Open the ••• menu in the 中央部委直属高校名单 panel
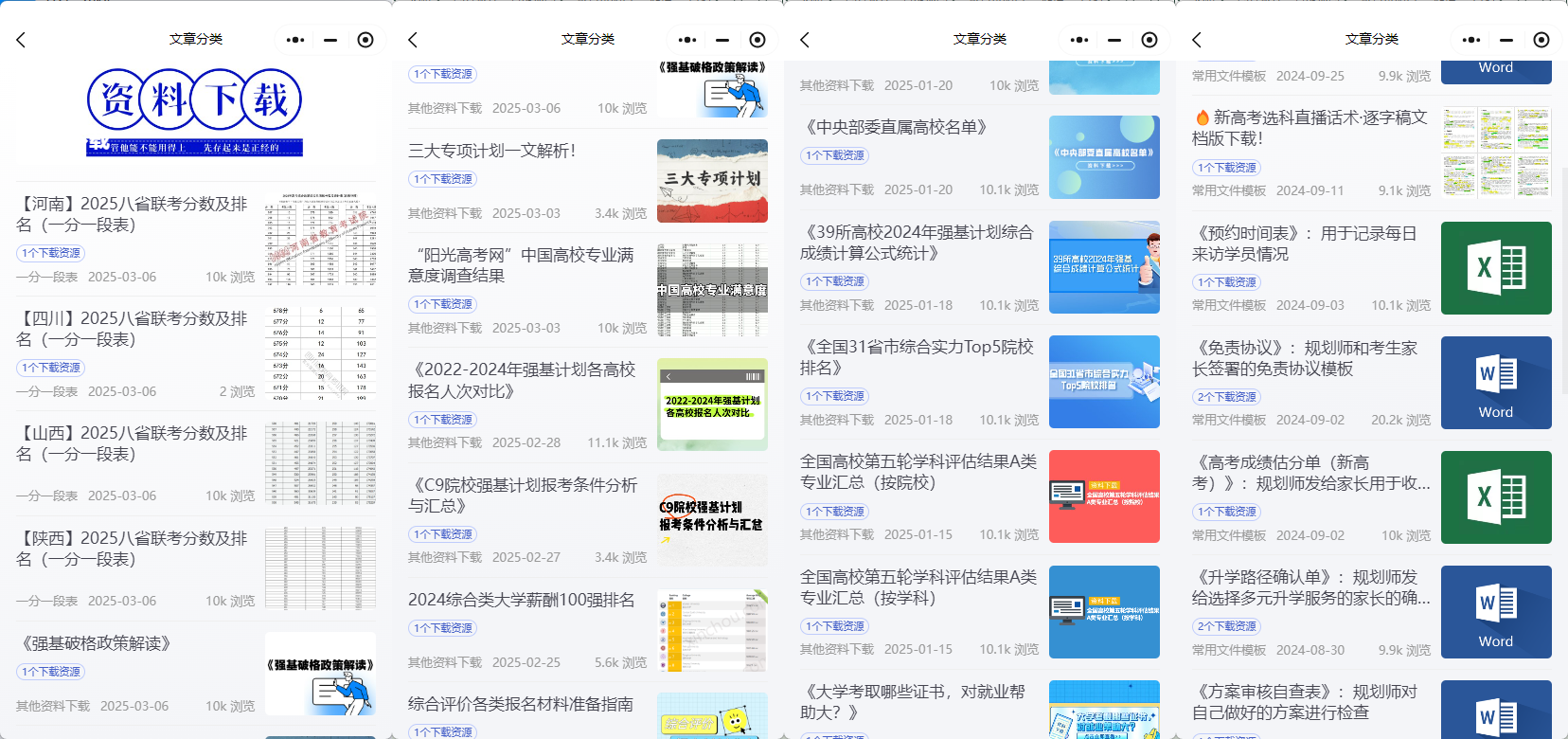The image size is (1568, 739). pos(1079,40)
